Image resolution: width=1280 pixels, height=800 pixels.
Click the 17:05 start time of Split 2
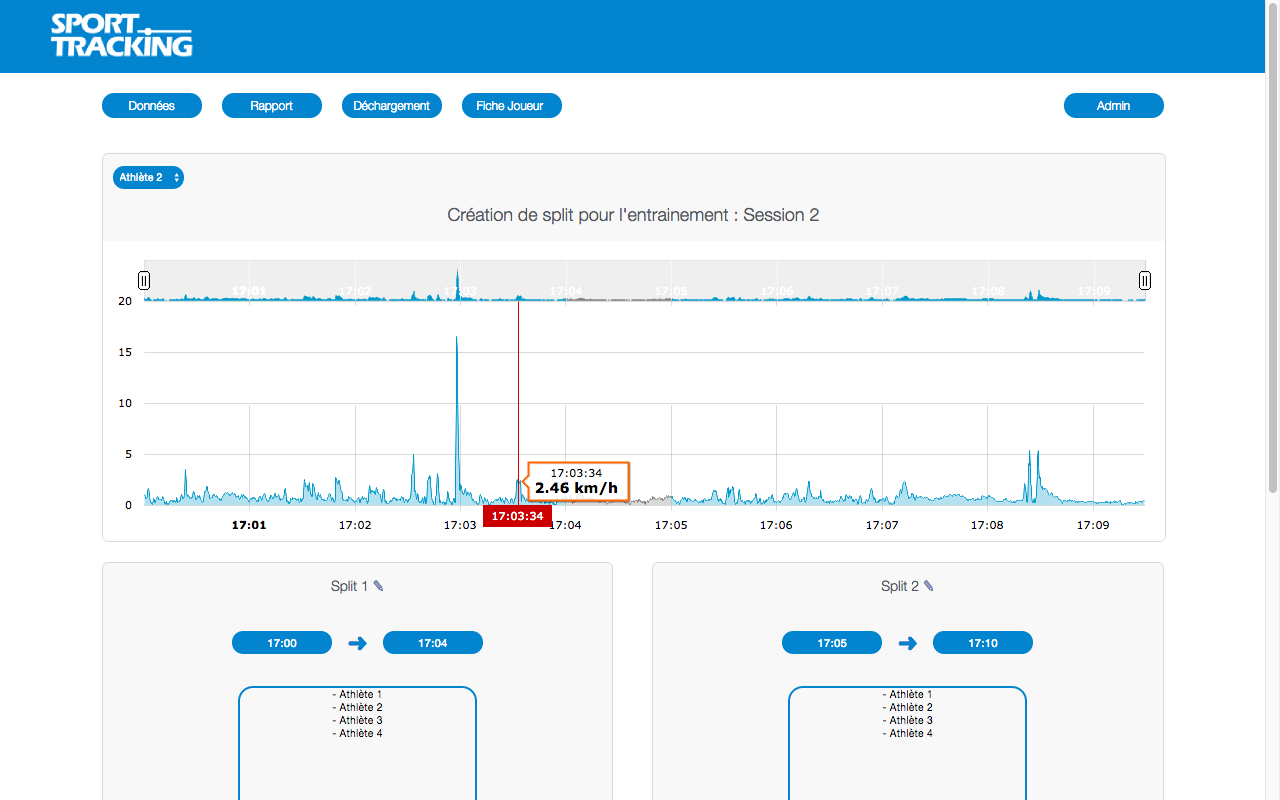click(x=832, y=643)
